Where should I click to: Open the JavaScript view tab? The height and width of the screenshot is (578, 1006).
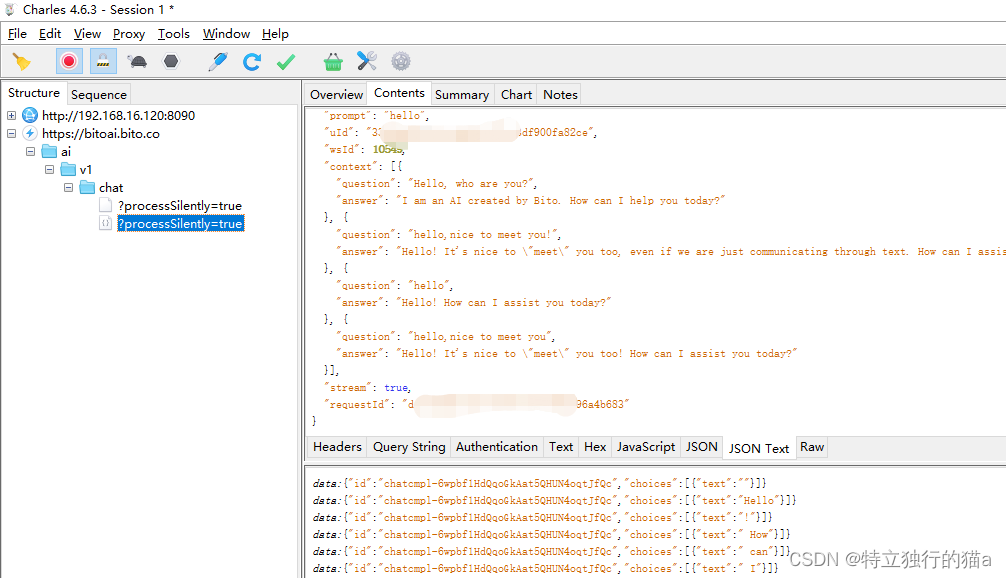point(645,447)
